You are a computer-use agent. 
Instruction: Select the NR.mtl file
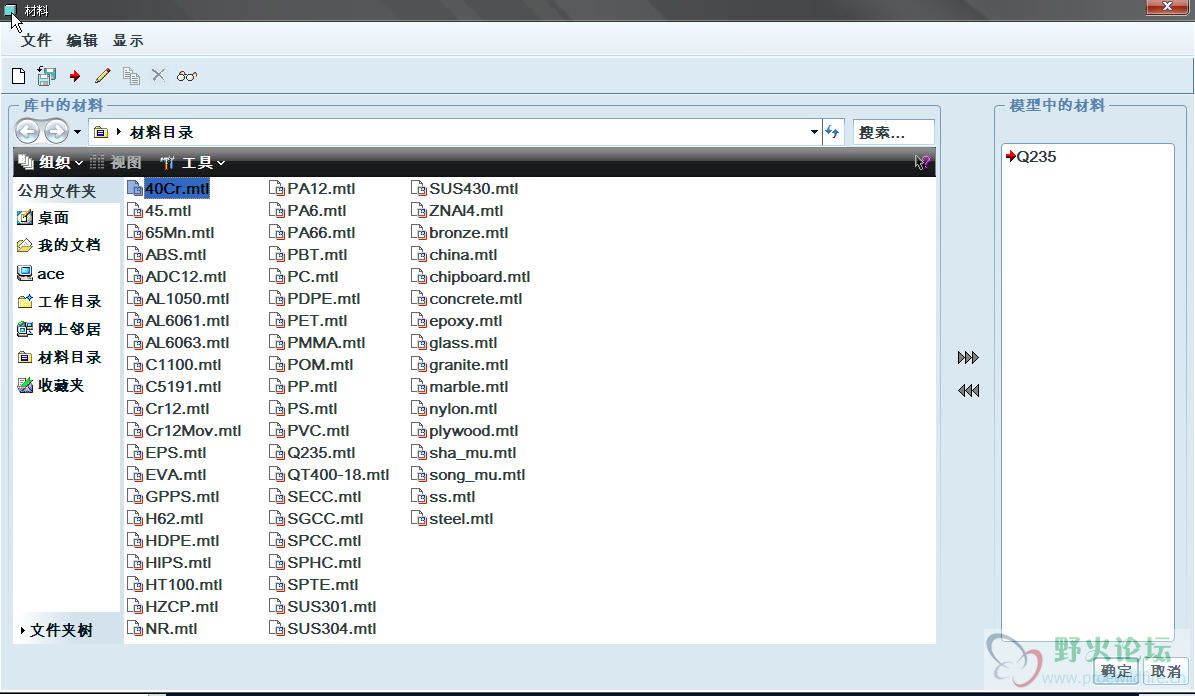[x=162, y=629]
